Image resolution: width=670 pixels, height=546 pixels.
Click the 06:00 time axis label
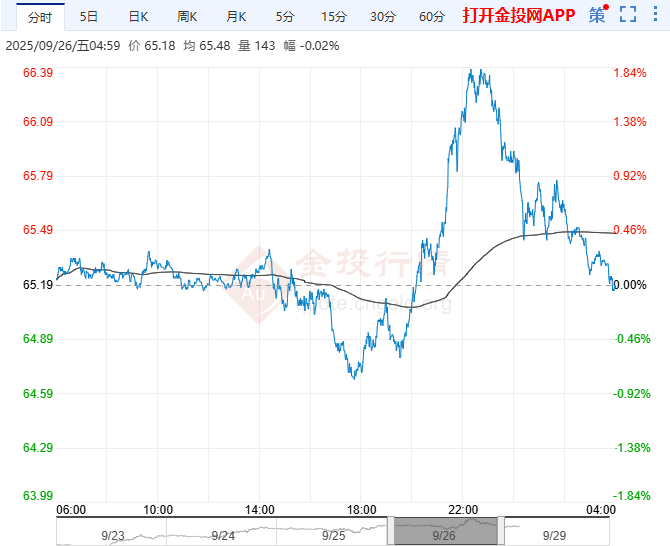tap(71, 510)
